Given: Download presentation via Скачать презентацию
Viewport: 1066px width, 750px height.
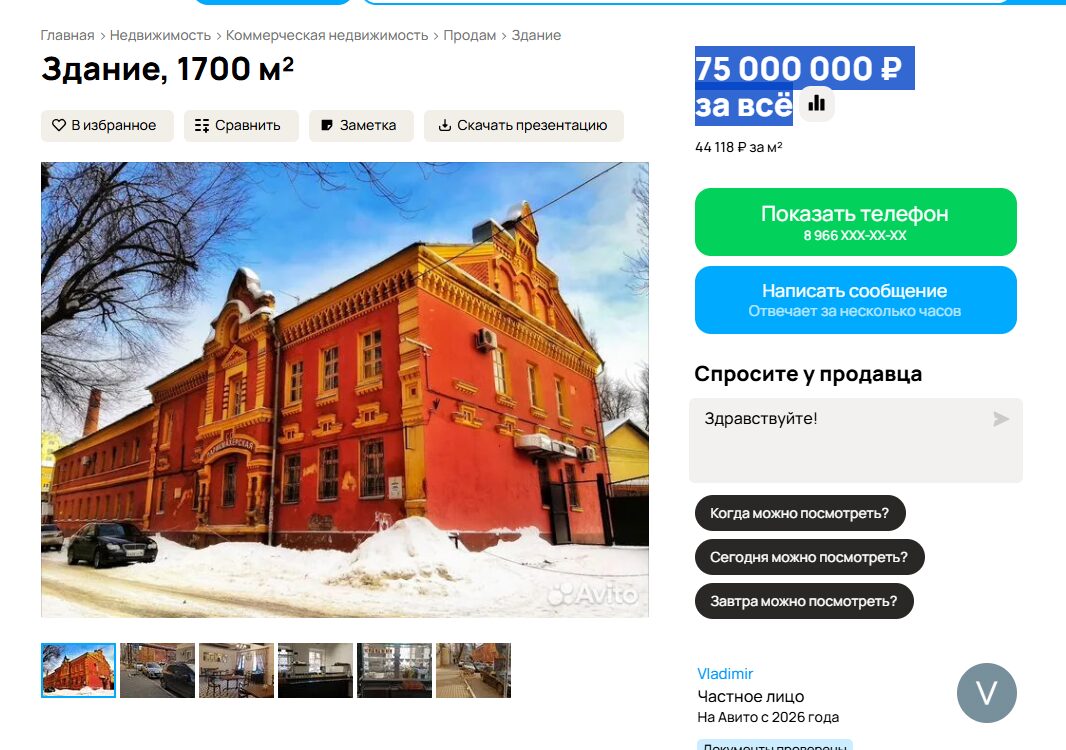Looking at the screenshot, I should tap(523, 126).
